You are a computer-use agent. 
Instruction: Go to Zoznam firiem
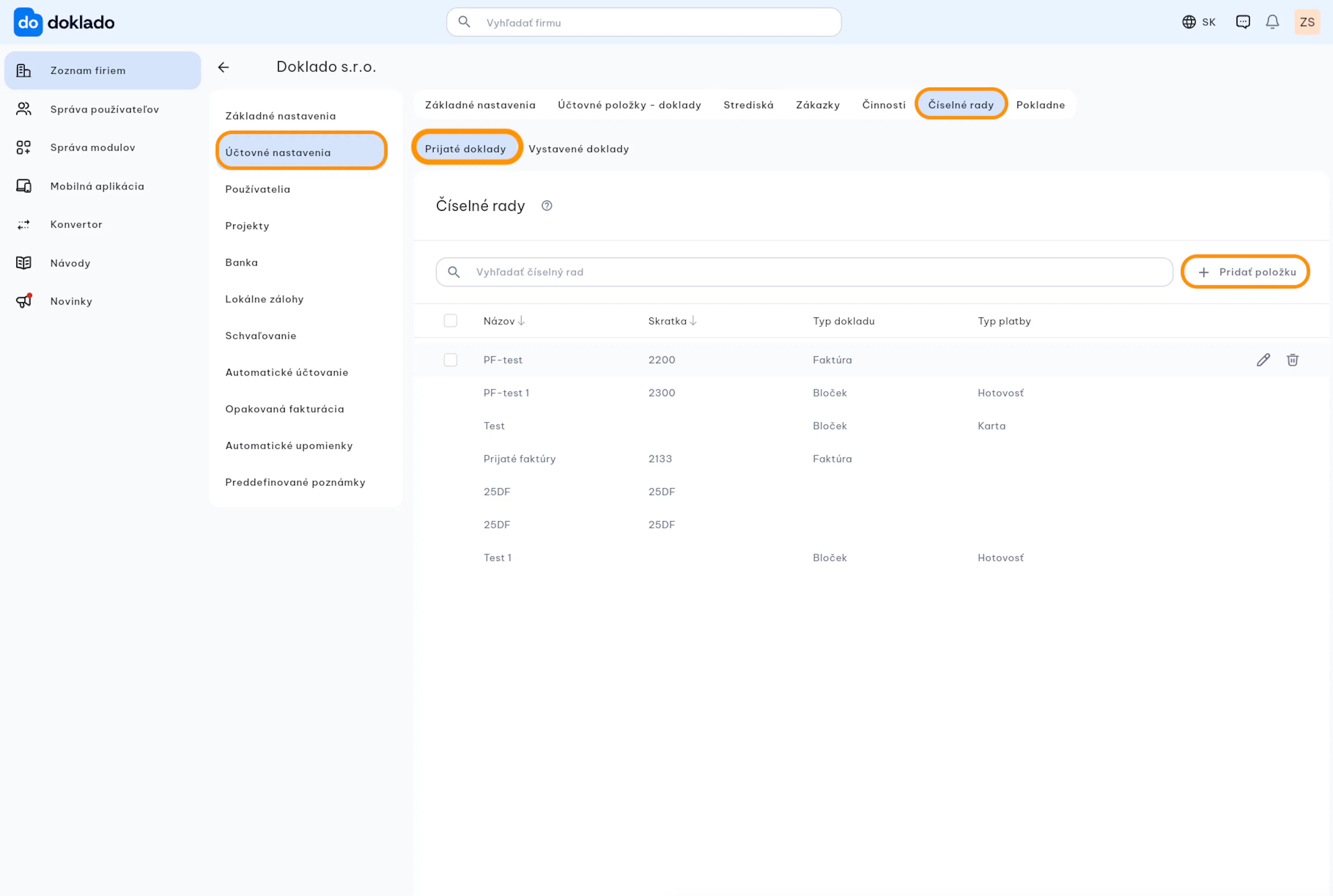pyautogui.click(x=103, y=70)
